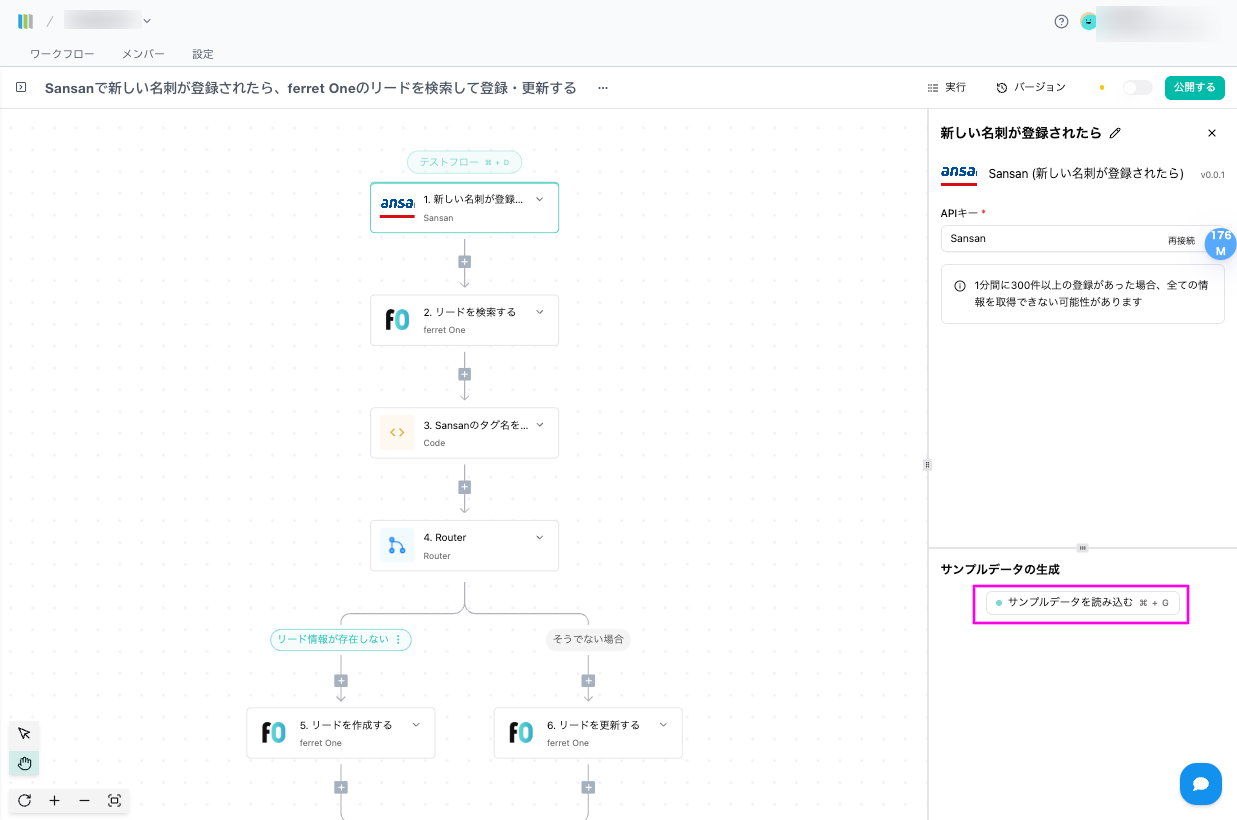The height and width of the screenshot is (820, 1237).
Task: Edit trigger name with the pencil icon
Action: (x=1116, y=133)
